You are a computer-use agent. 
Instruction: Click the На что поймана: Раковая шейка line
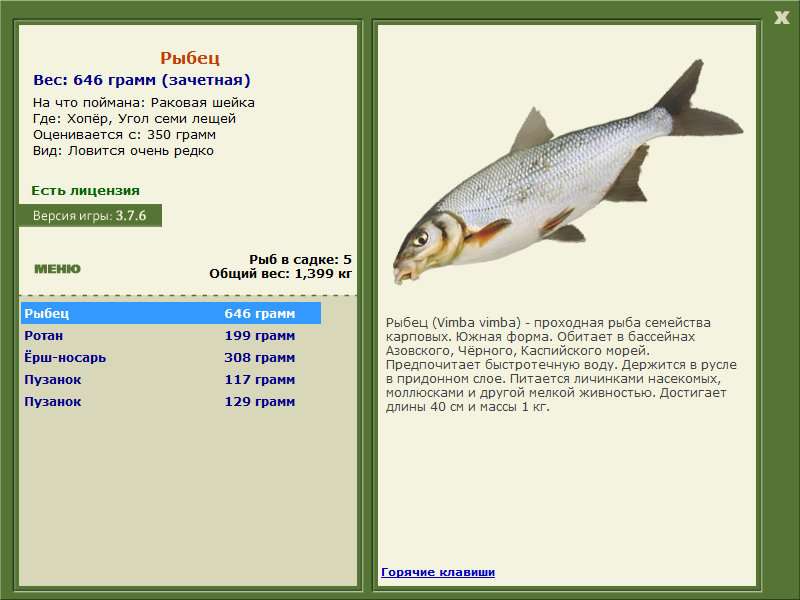[144, 103]
